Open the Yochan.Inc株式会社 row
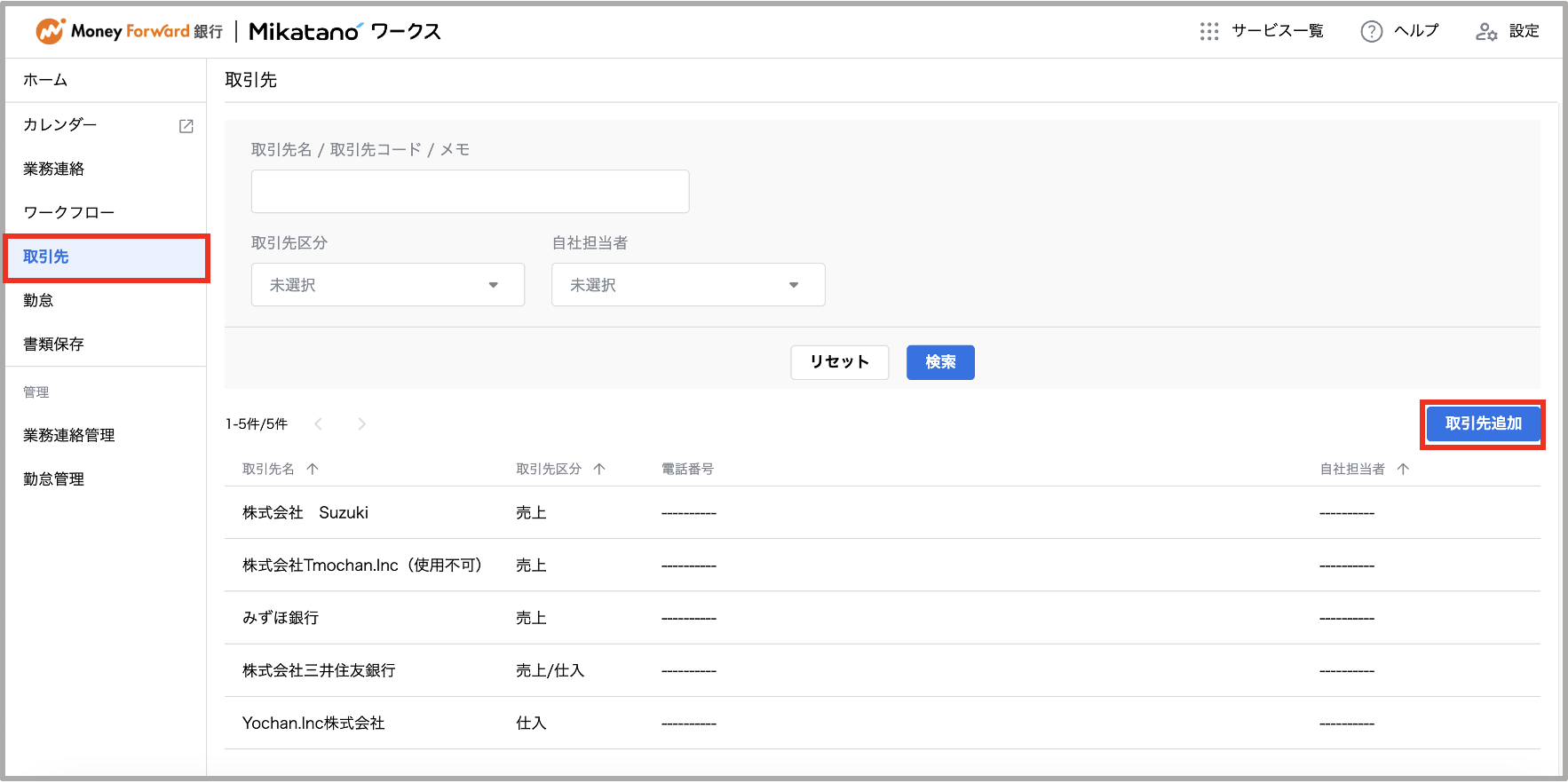Screen dimensions: 1568x783 883,724
